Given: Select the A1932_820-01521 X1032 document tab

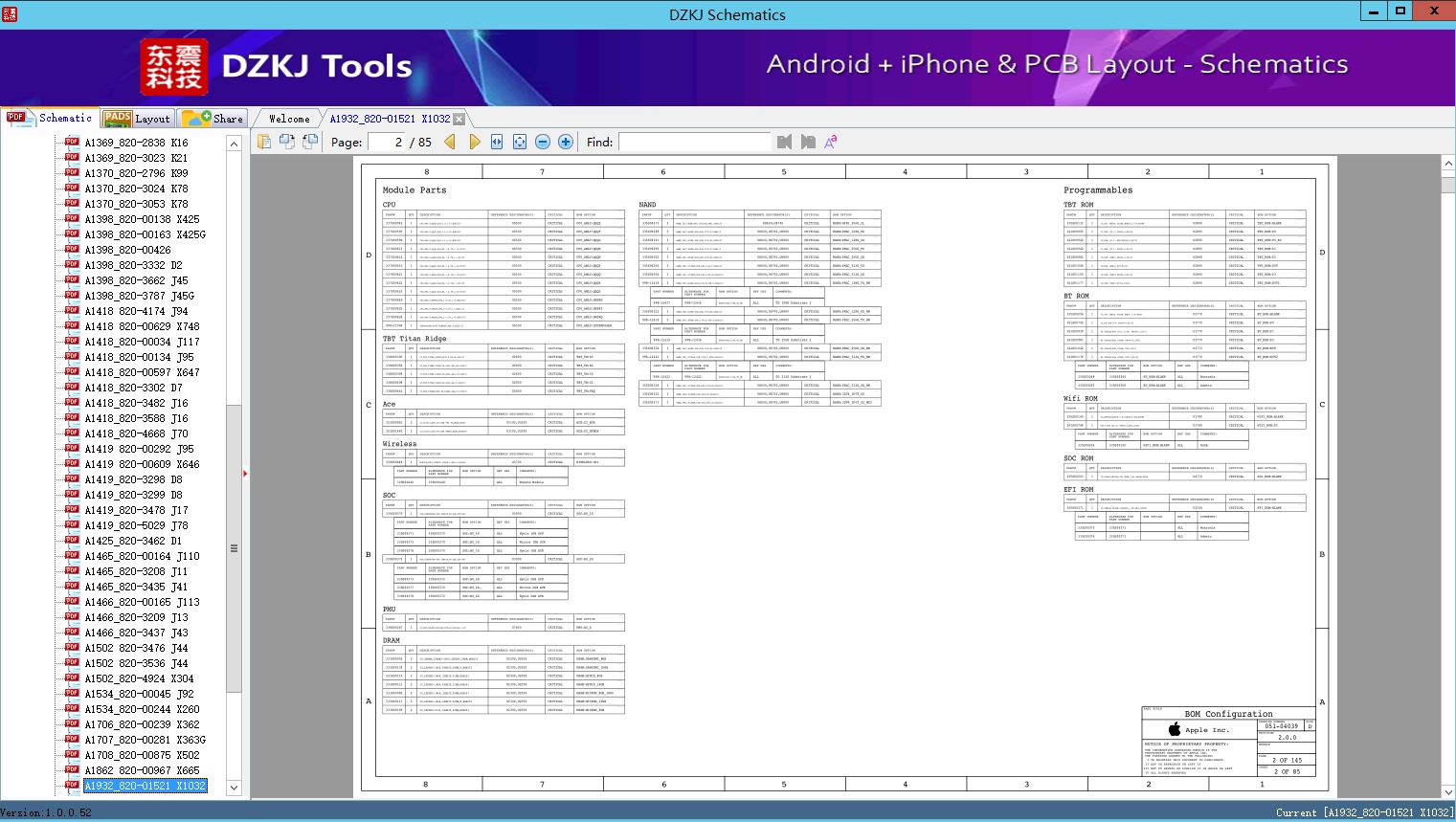Looking at the screenshot, I should point(390,119).
